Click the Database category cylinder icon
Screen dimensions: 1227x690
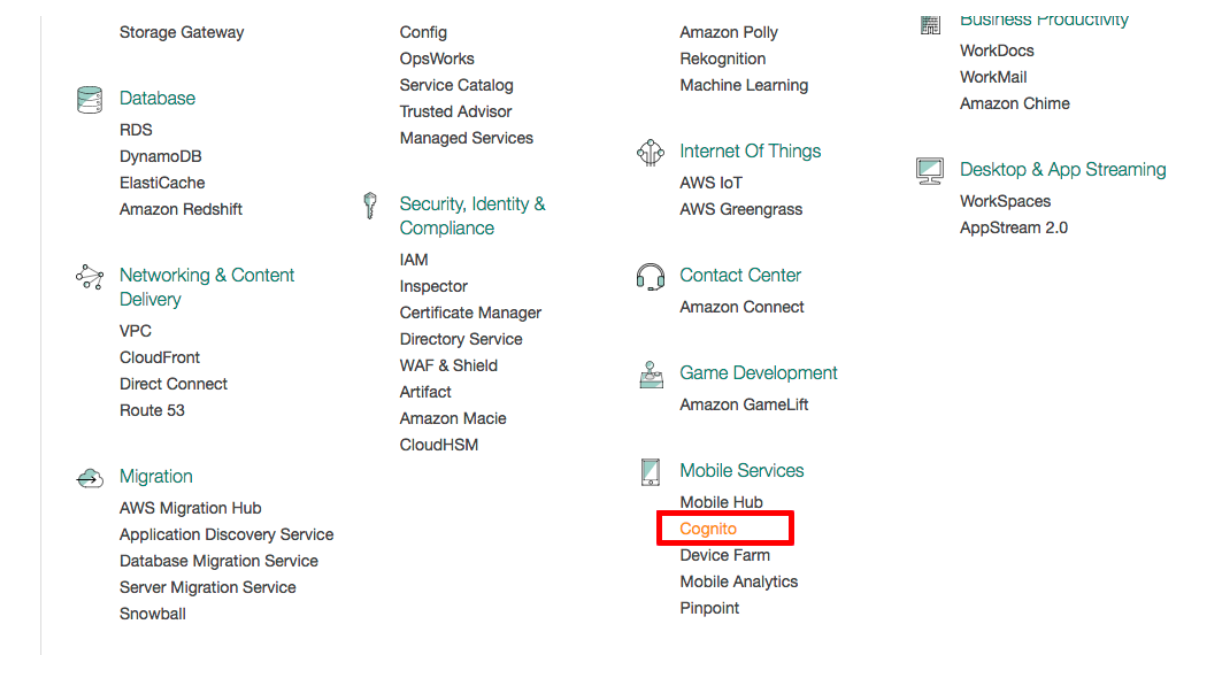[90, 99]
